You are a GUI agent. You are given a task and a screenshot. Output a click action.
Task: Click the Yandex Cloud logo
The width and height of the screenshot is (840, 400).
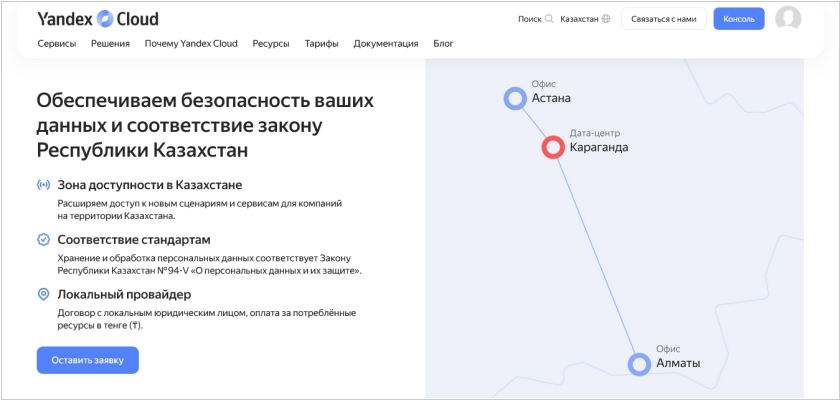[98, 19]
